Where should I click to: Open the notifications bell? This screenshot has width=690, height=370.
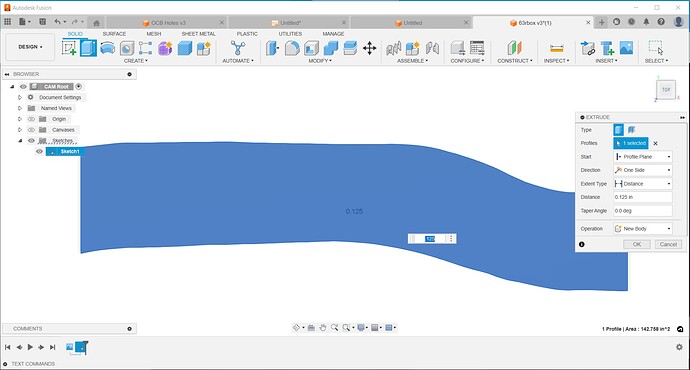pos(646,22)
